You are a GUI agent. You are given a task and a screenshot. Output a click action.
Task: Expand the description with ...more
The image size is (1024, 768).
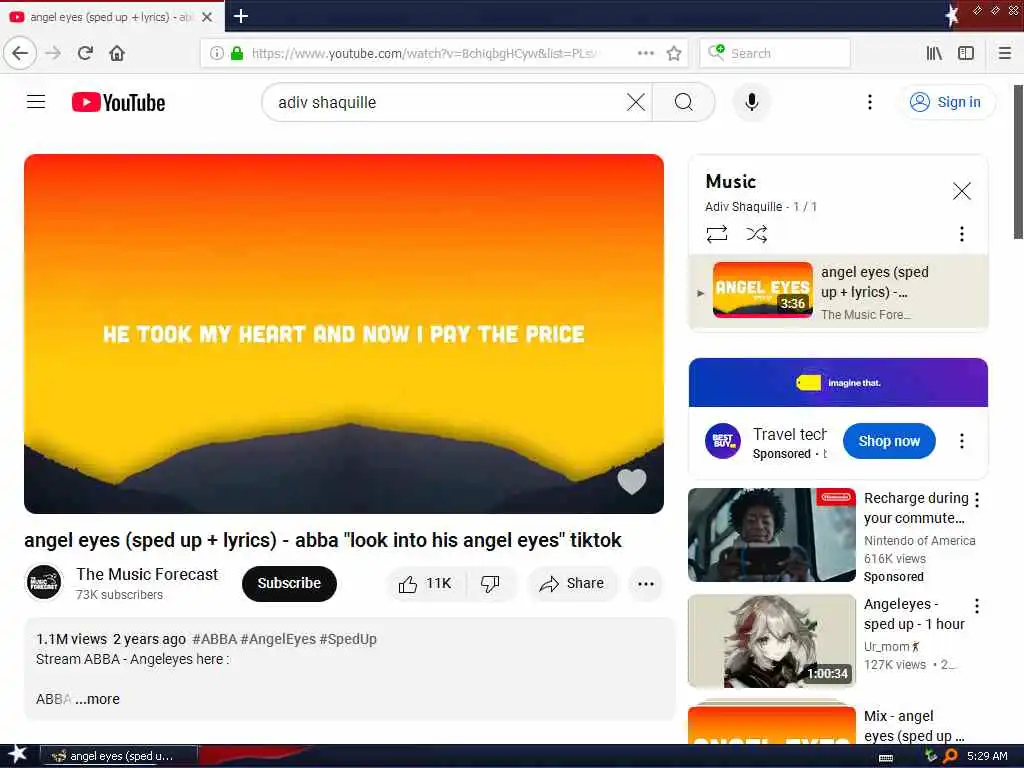pyautogui.click(x=97, y=699)
